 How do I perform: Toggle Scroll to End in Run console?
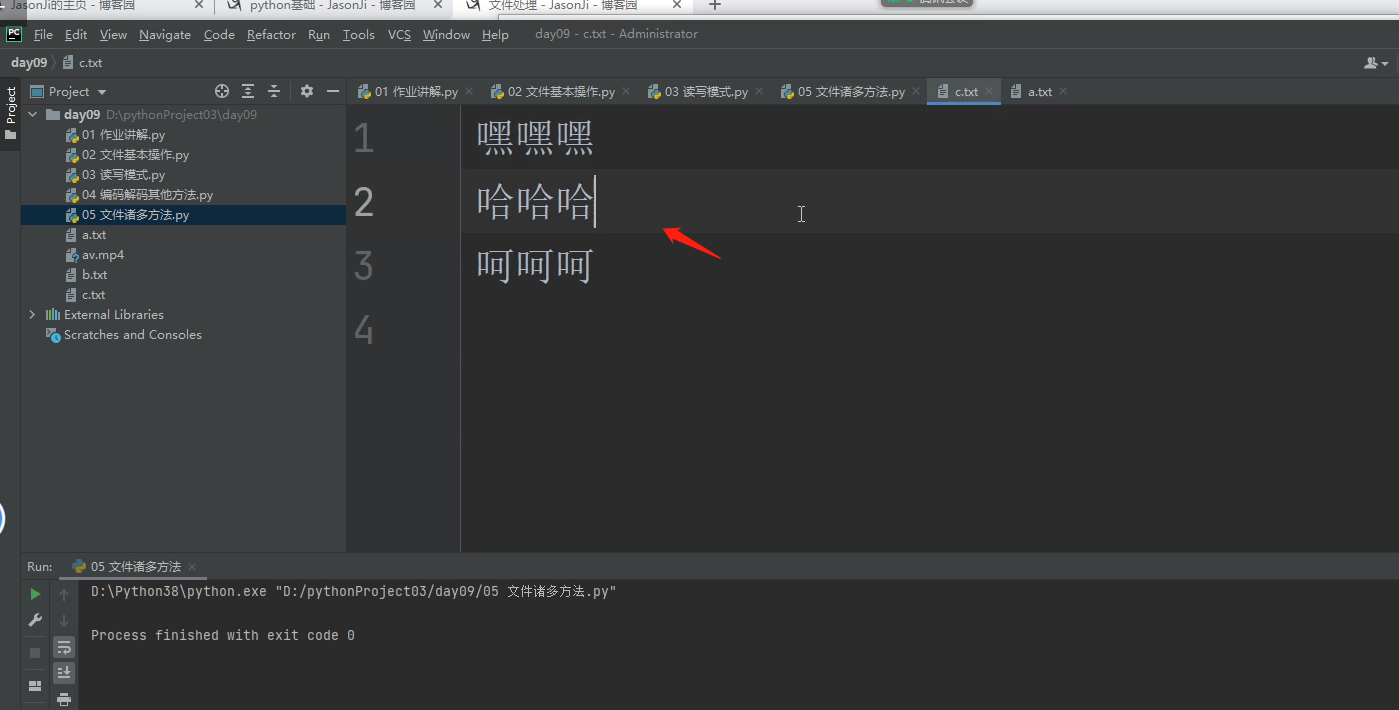pyautogui.click(x=64, y=672)
